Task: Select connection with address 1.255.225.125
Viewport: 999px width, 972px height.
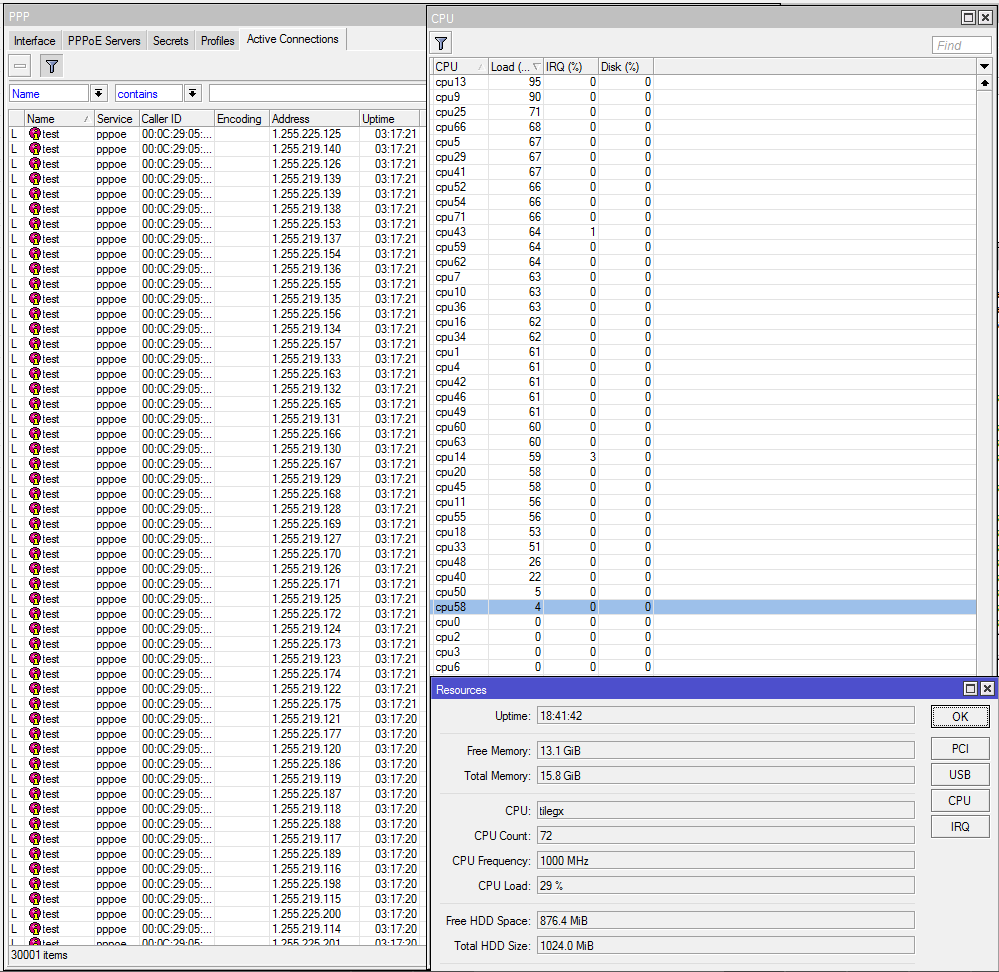Action: (x=216, y=134)
